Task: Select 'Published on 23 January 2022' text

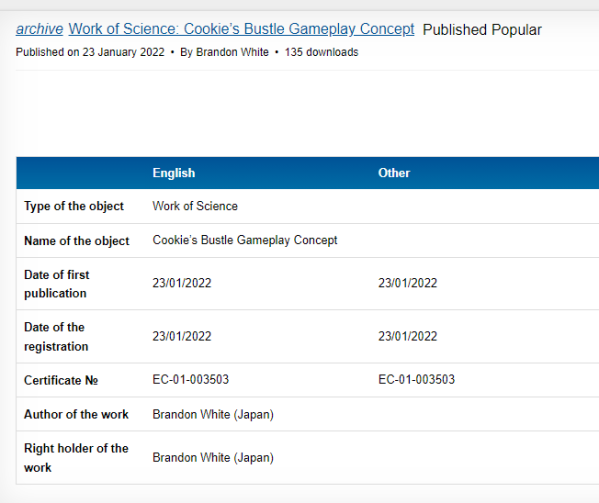Action: [x=90, y=52]
